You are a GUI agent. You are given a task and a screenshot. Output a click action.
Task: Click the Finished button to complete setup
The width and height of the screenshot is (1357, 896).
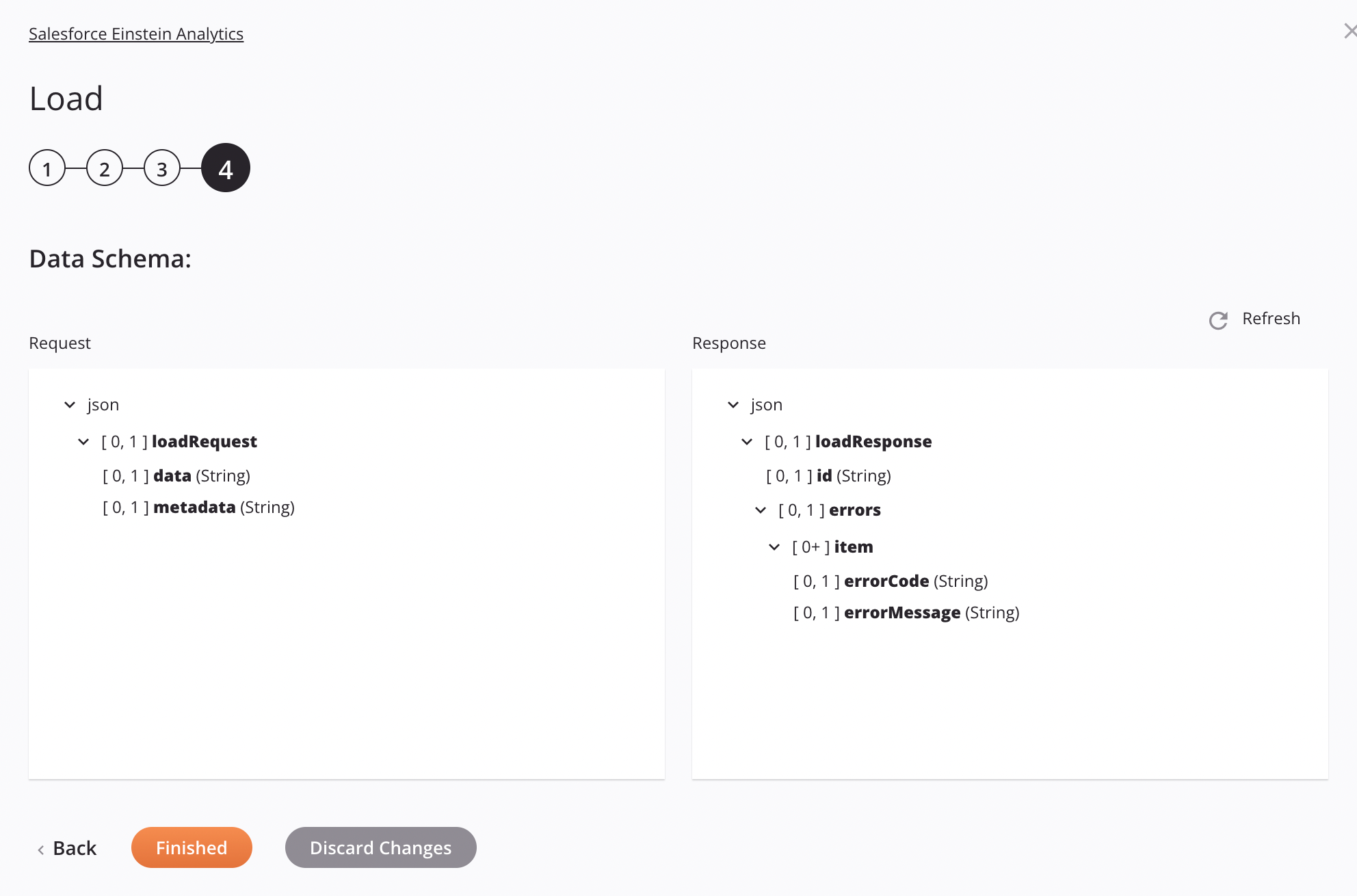(x=191, y=847)
